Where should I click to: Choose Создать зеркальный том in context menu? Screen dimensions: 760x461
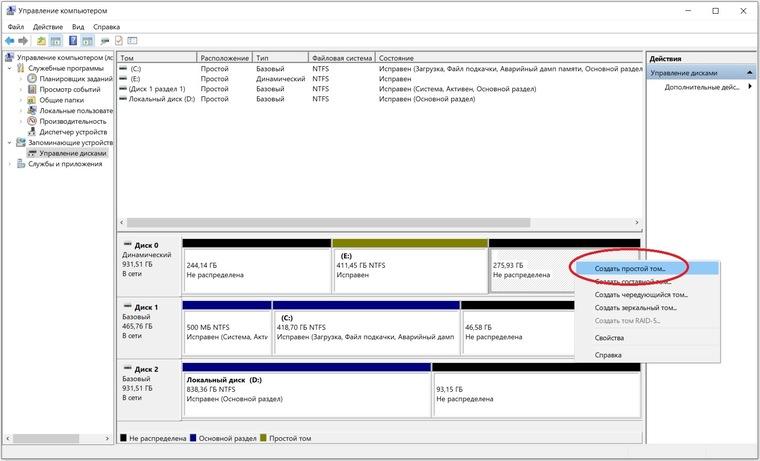(x=647, y=308)
